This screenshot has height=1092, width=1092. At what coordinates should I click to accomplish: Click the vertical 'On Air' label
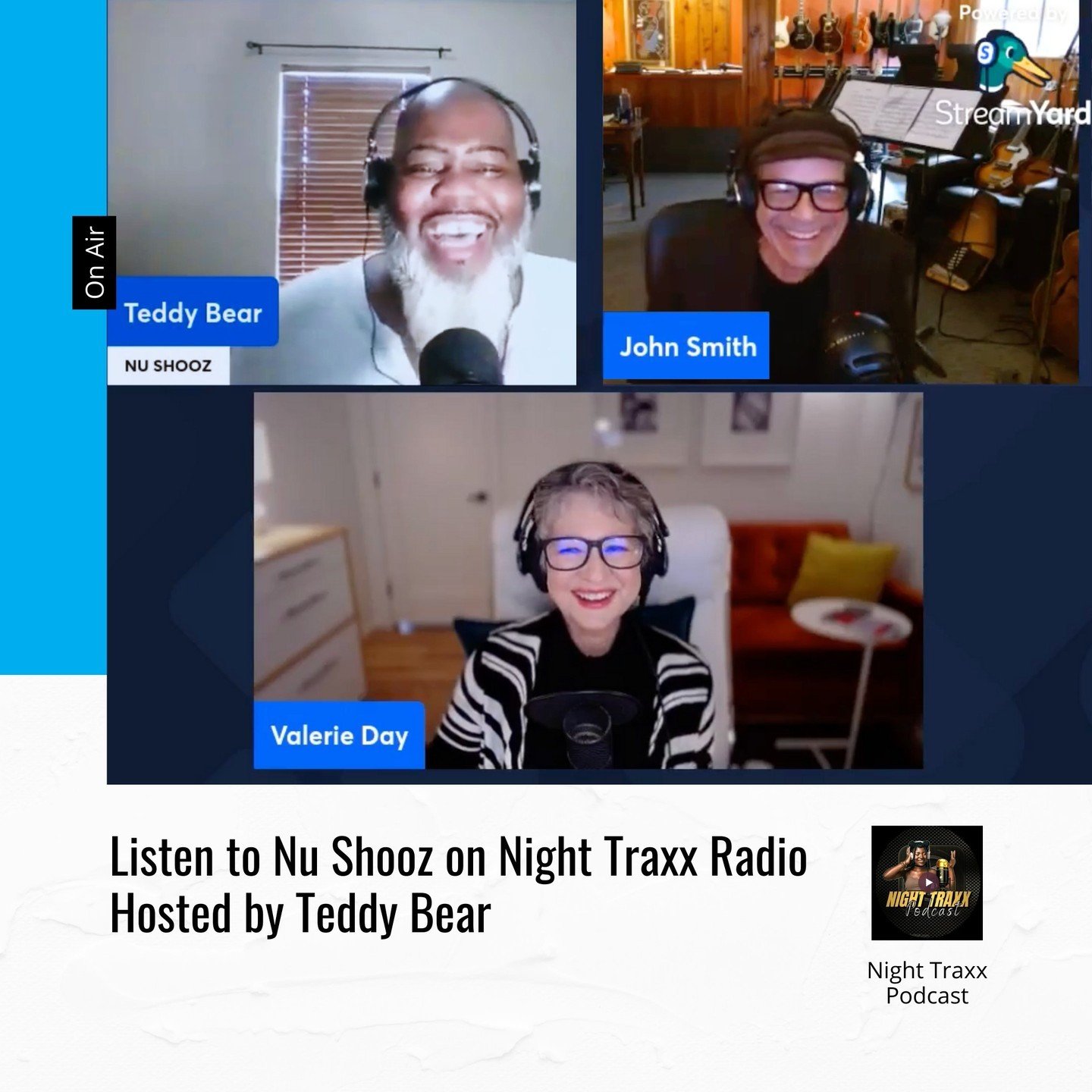pos(94,262)
